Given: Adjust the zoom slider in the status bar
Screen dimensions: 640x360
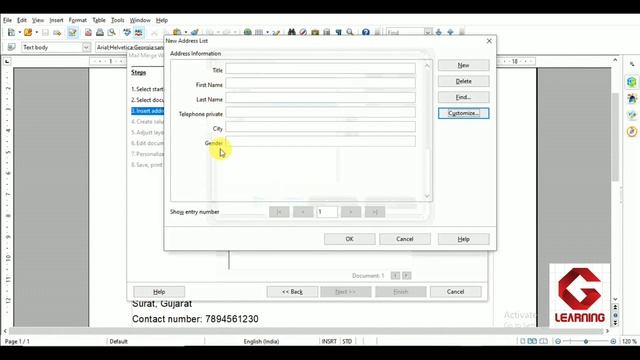Looking at the screenshot, I should click(x=585, y=341).
